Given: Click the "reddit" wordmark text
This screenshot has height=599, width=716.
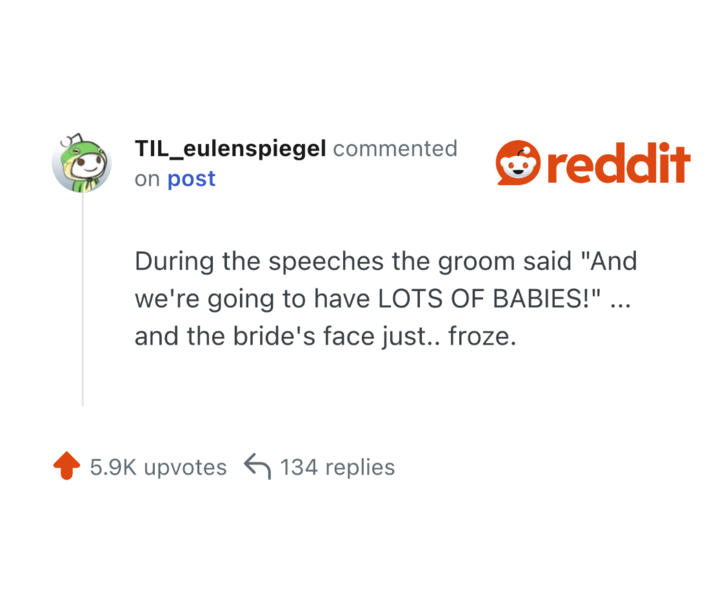Looking at the screenshot, I should tap(617, 163).
